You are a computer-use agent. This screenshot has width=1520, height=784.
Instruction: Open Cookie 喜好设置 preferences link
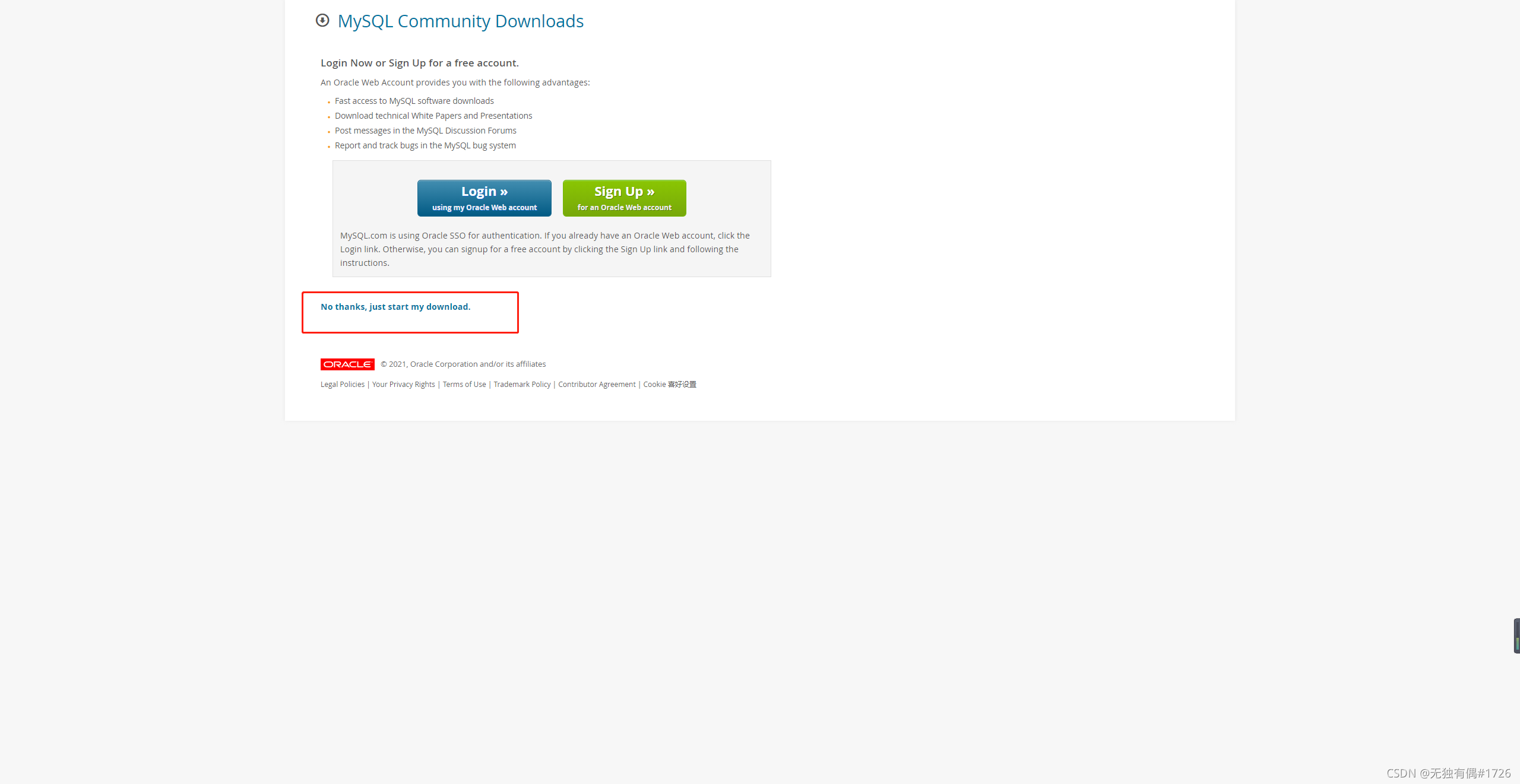pos(669,385)
